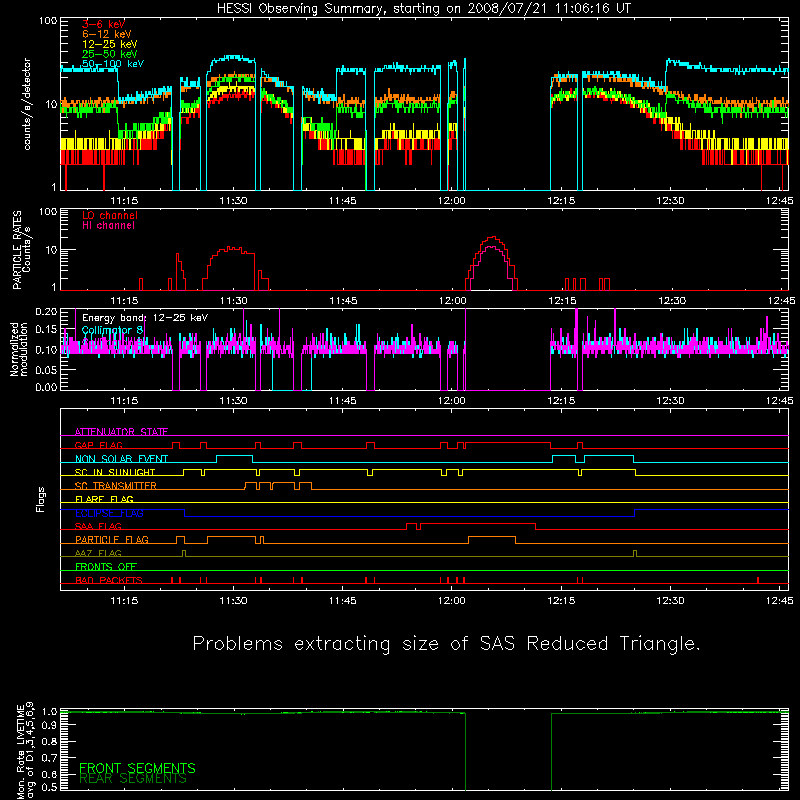Select the yellow 12-25 keV legend entry

pos(109,44)
